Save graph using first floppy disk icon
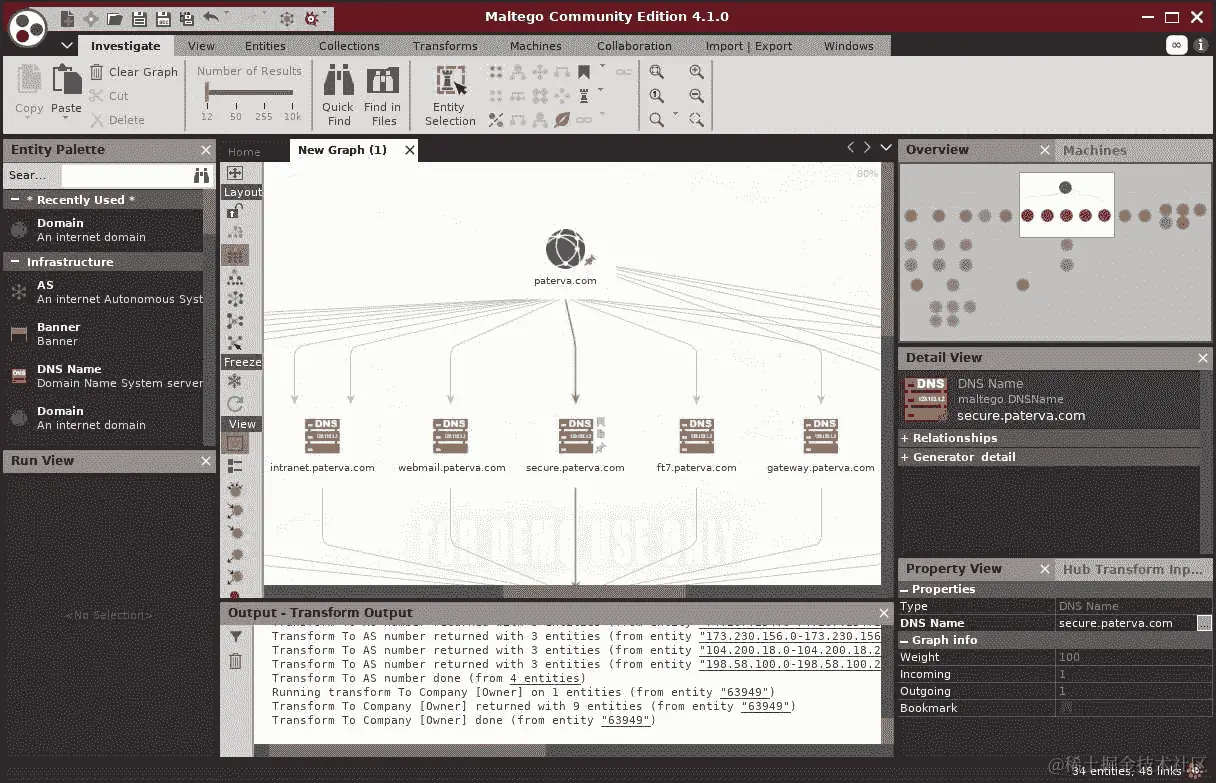The height and width of the screenshot is (783, 1216). (139, 18)
